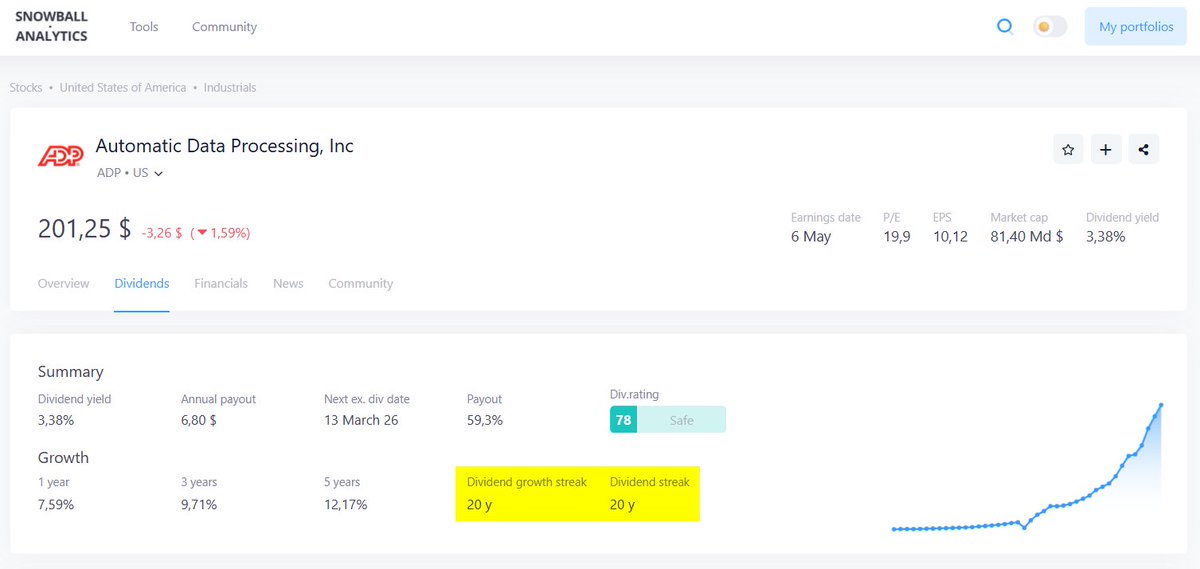1200x569 pixels.
Task: Select the Dividends tab
Action: click(x=141, y=284)
